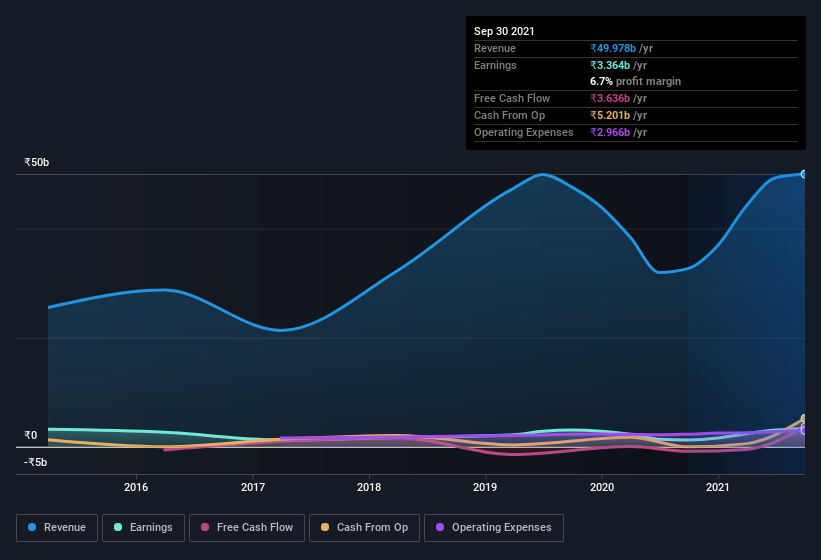The image size is (821, 560).
Task: Click the ₹49.978b revenue value
Action: coord(613,48)
